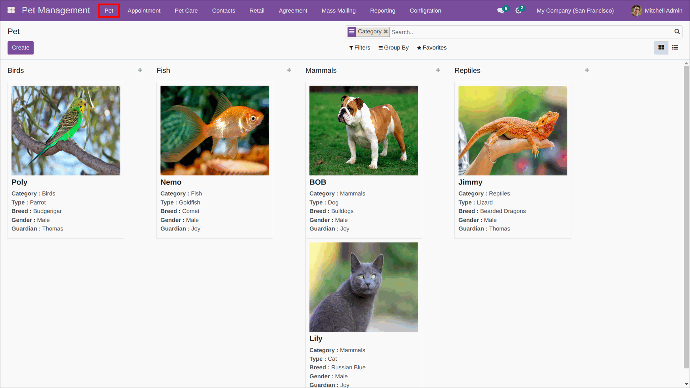Click the Fish column header

(163, 70)
